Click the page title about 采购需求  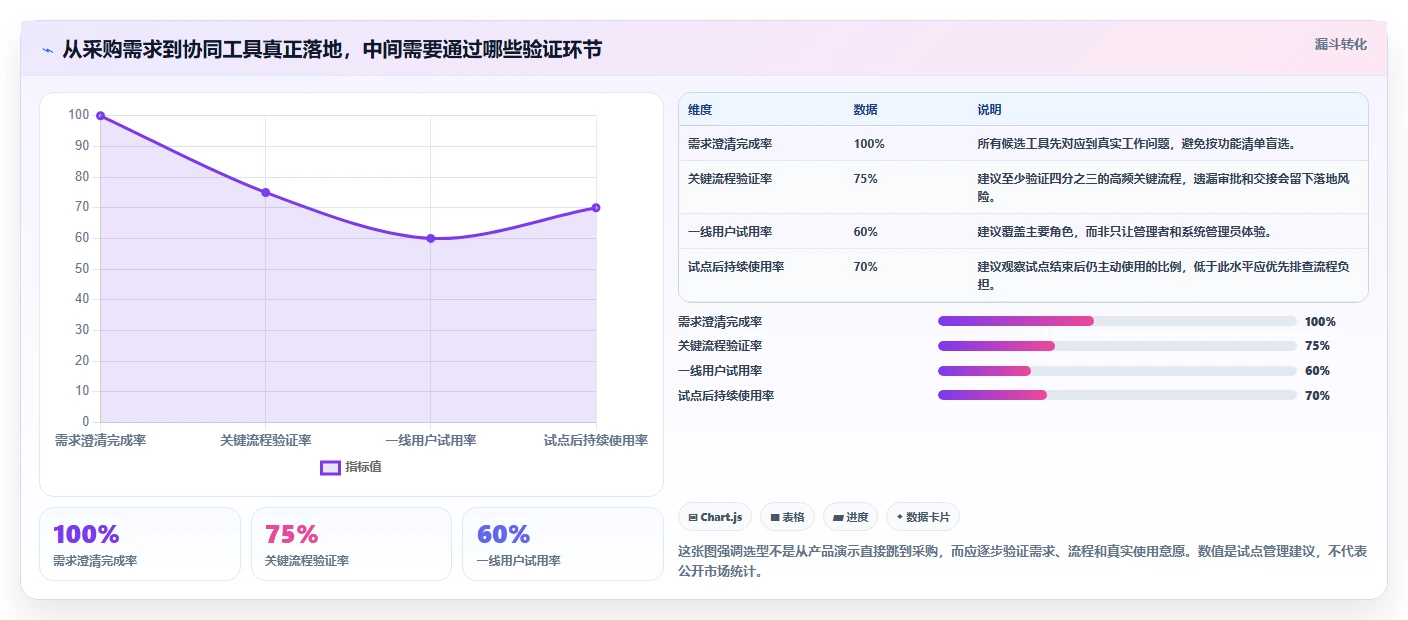[332, 50]
